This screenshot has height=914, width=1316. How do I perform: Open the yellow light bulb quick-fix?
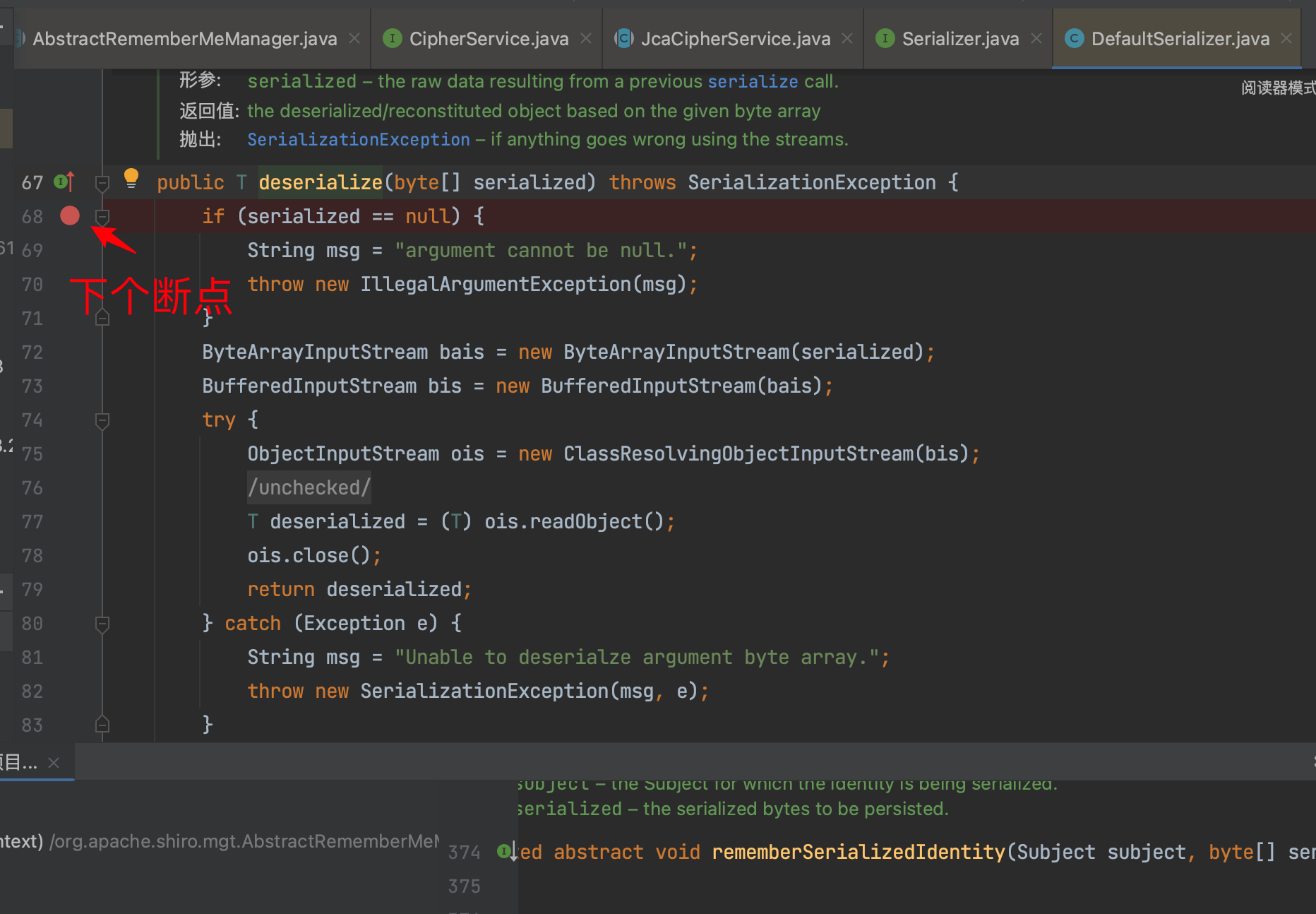[x=131, y=178]
